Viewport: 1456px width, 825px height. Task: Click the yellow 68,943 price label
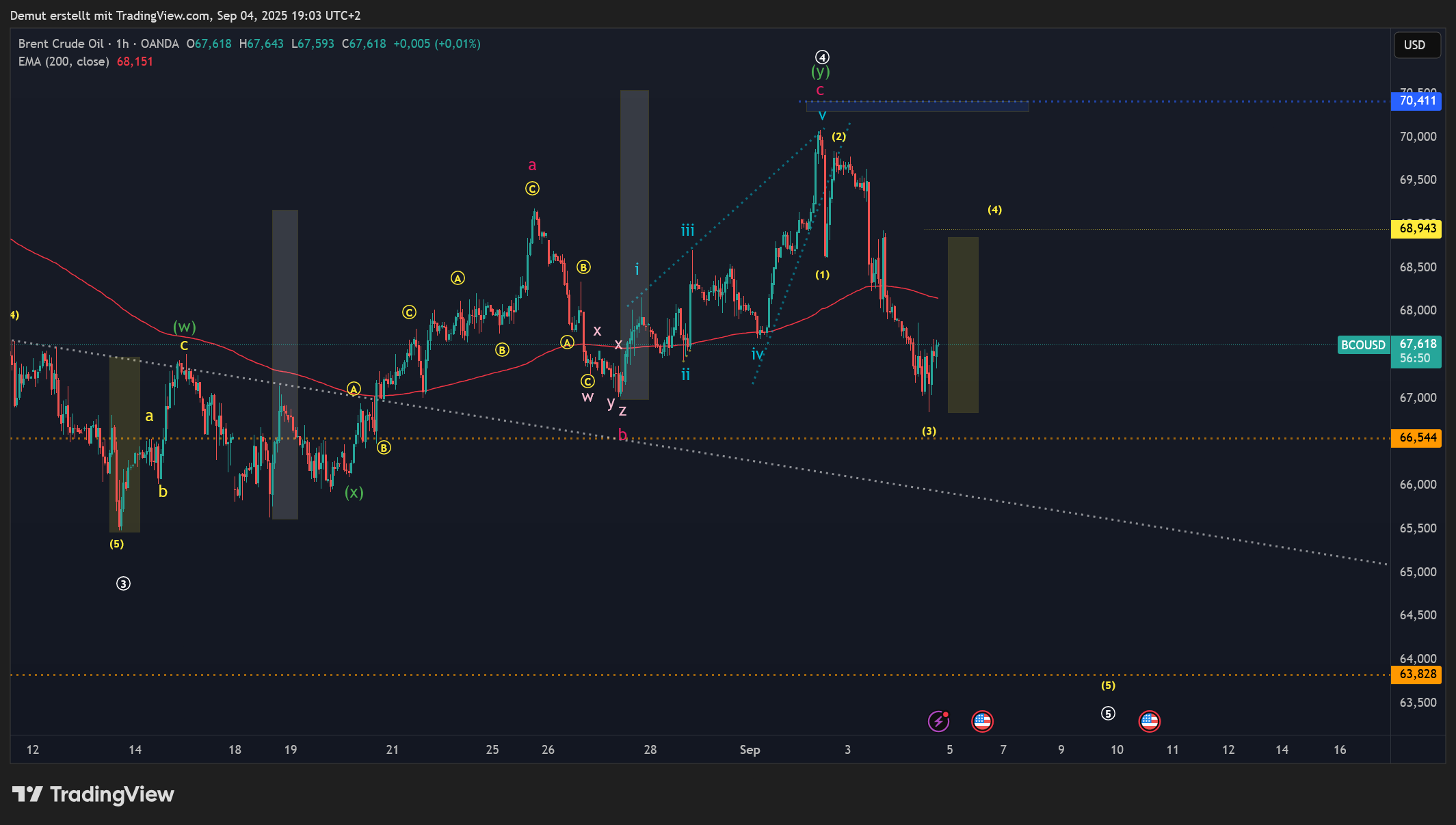1416,228
